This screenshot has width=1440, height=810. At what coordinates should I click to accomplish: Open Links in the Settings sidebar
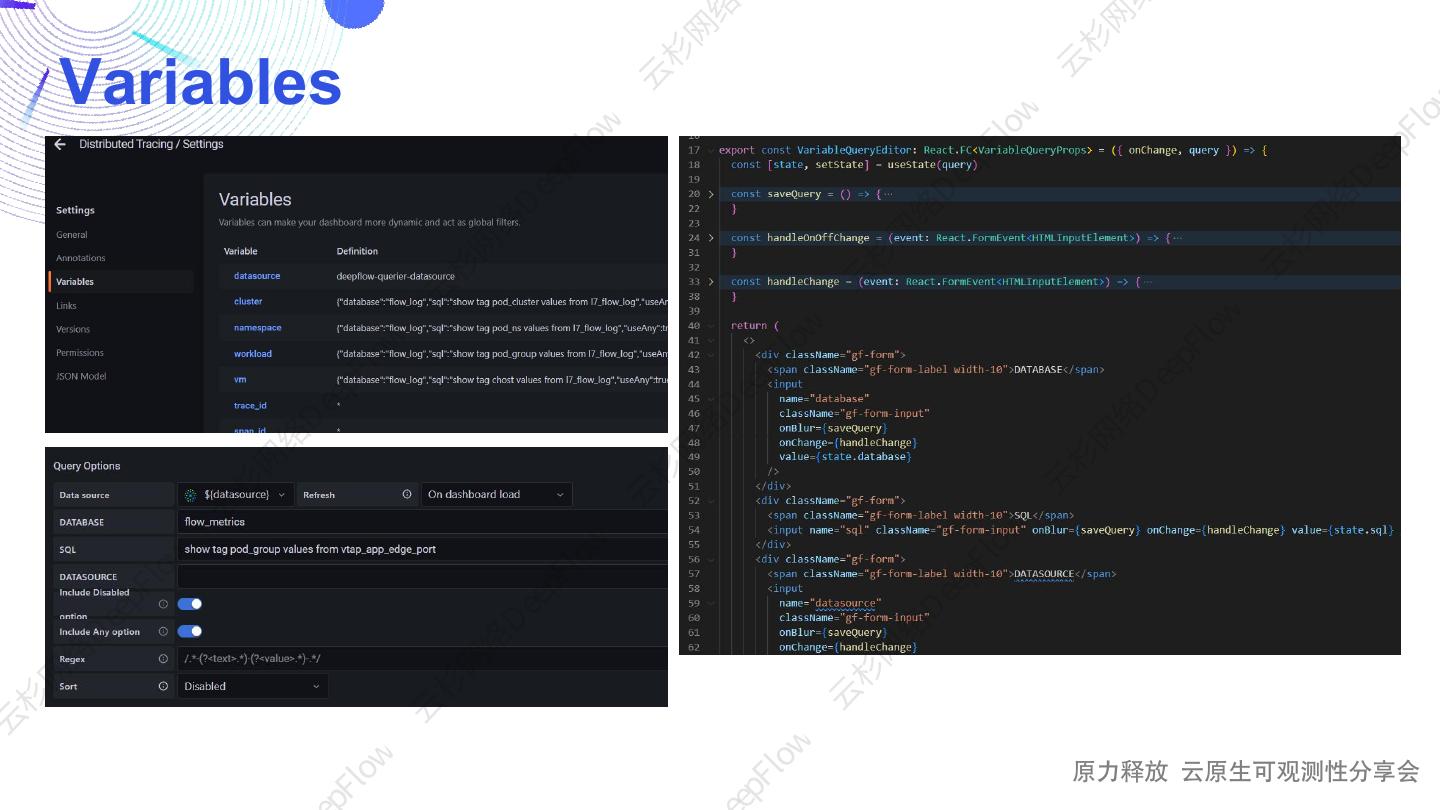pyautogui.click(x=66, y=306)
